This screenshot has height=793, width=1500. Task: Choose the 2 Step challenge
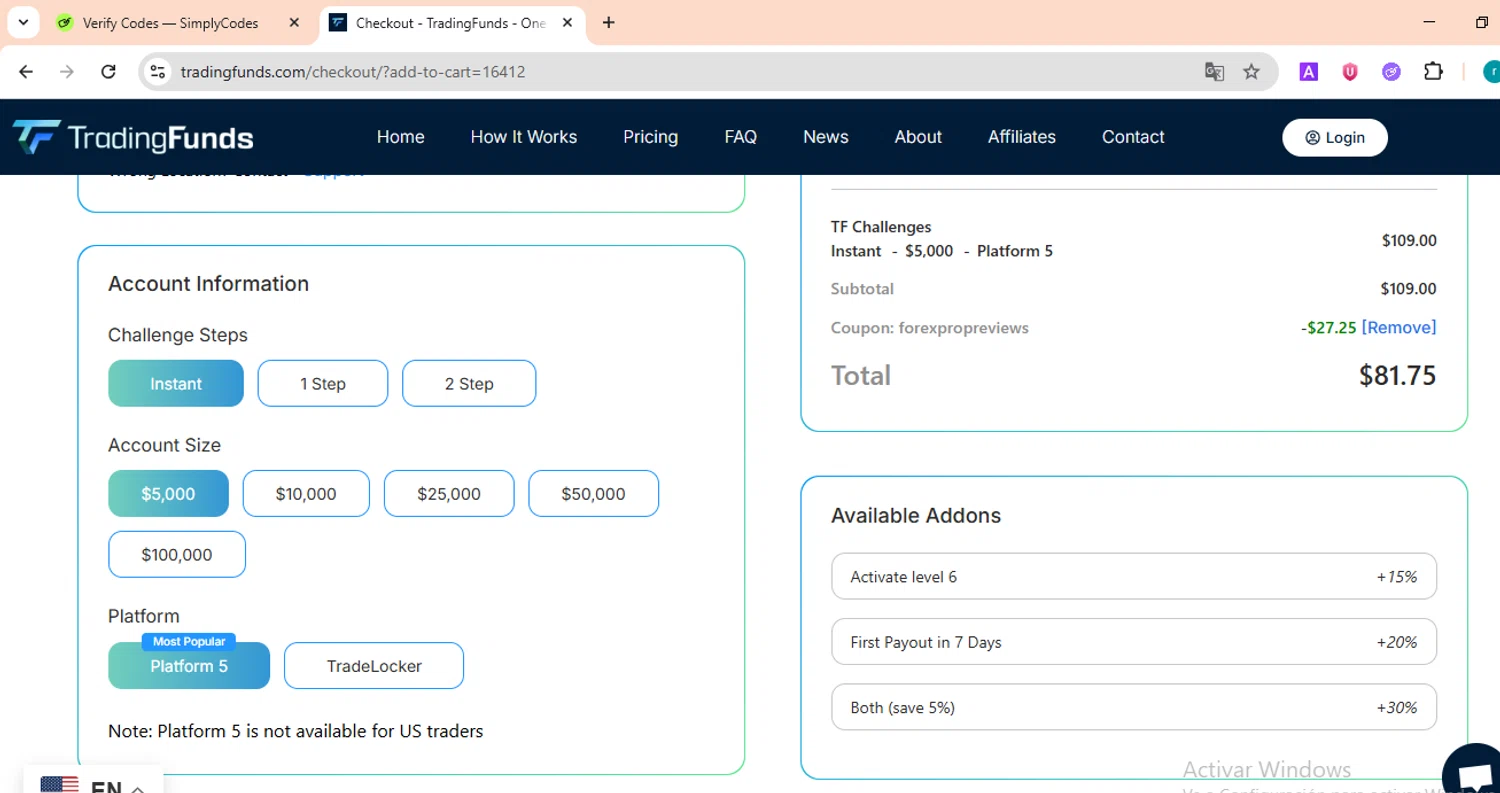(x=469, y=383)
